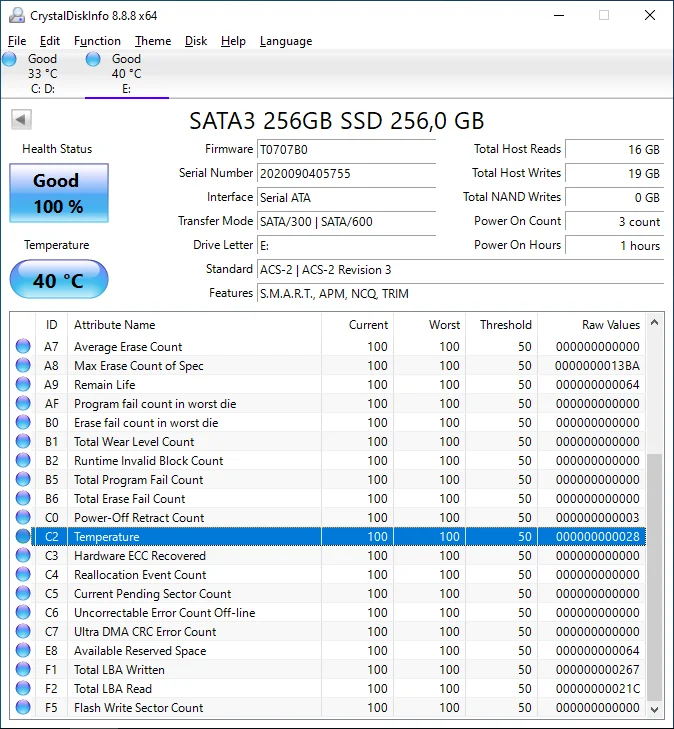Click raw value 0000000013BA
This screenshot has height=729, width=674.
coord(597,365)
